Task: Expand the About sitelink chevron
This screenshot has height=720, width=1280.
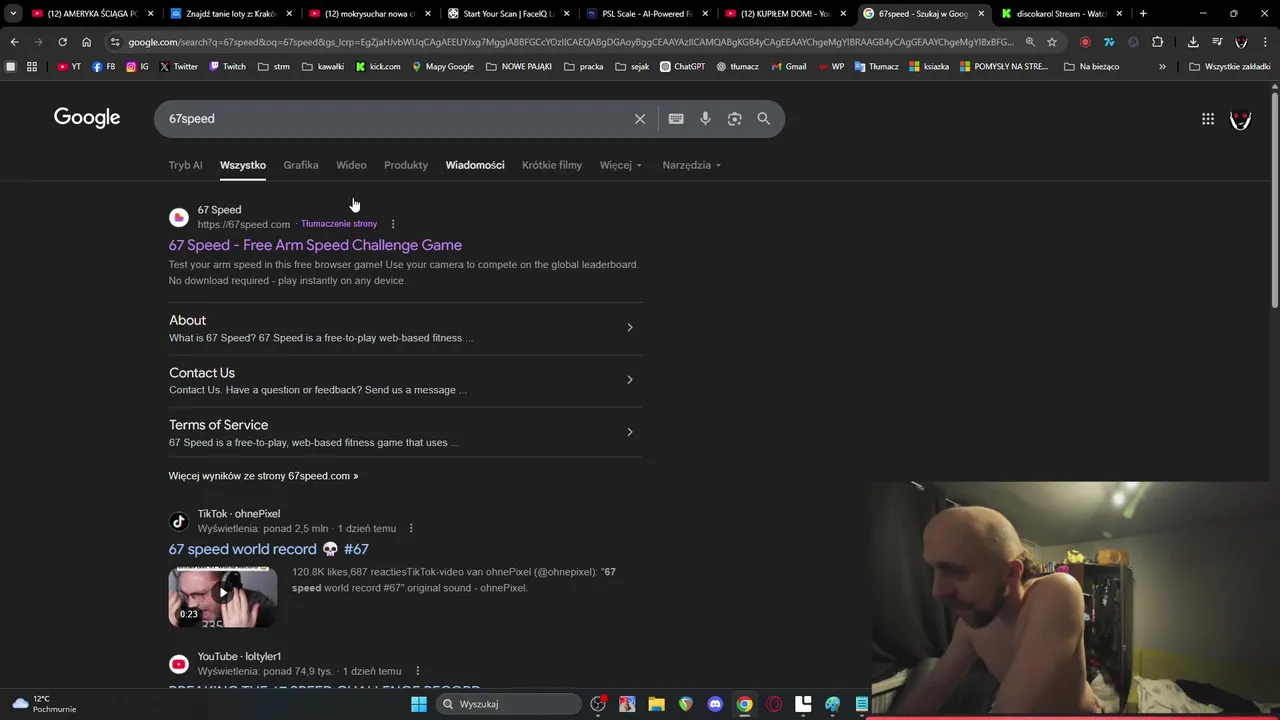Action: tap(629, 327)
